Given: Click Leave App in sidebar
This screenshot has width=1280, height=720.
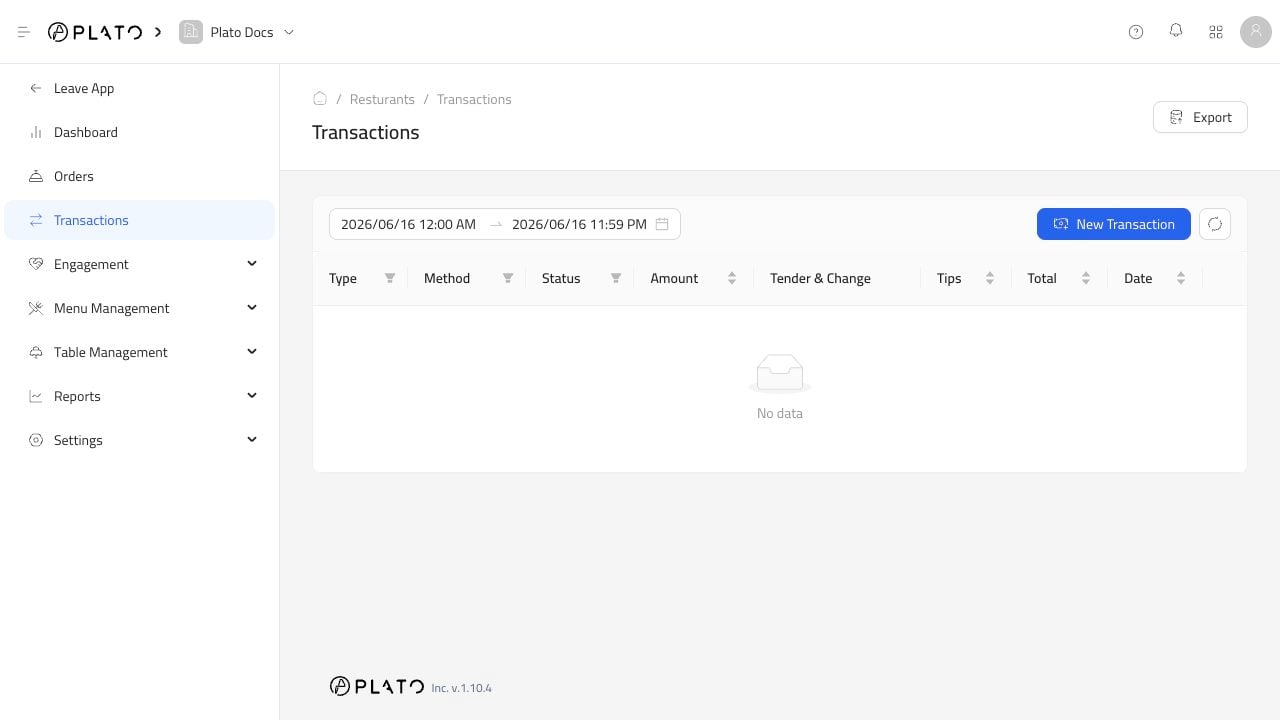Looking at the screenshot, I should (x=139, y=88).
